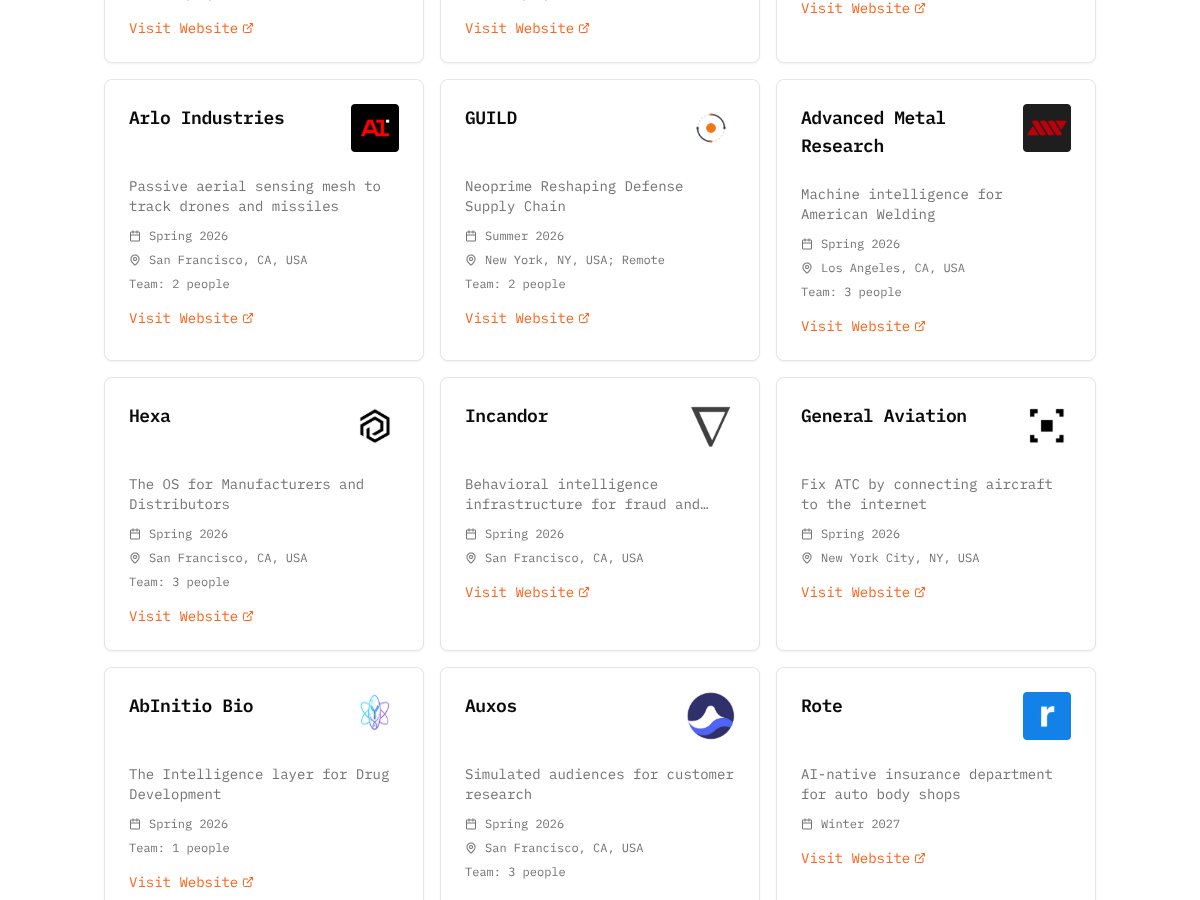Viewport: 1200px width, 900px height.
Task: Click 'Neoprime Reshaping Defense Supply Chain' text
Action: pos(574,196)
